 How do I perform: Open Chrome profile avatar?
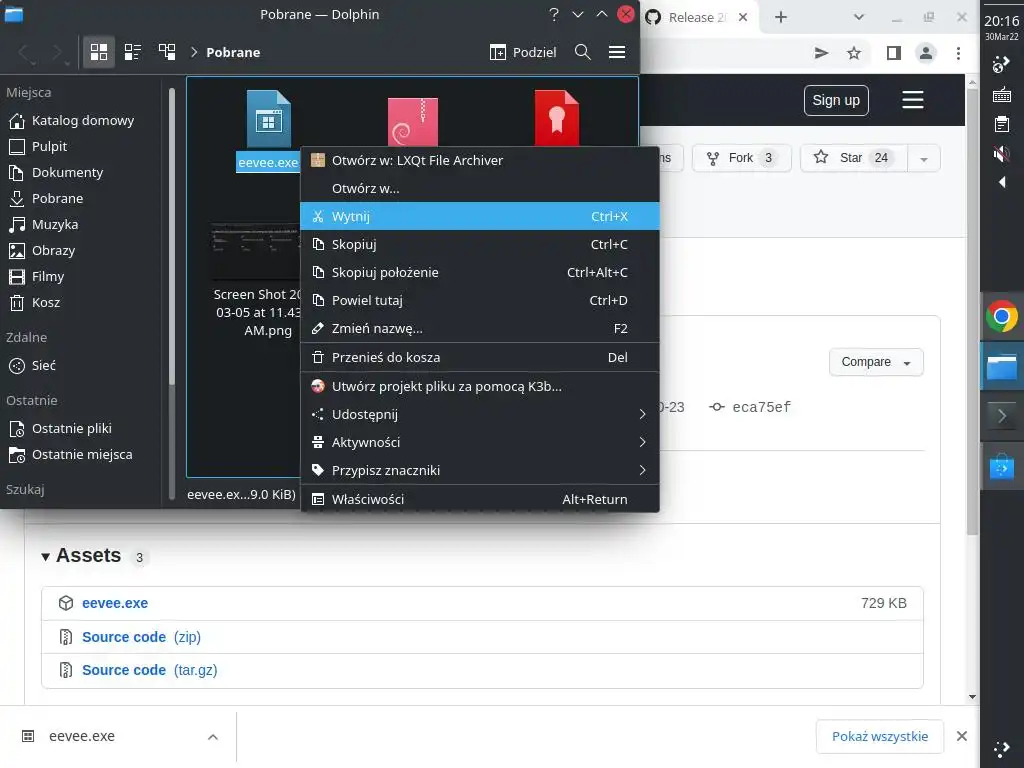[x=925, y=54]
